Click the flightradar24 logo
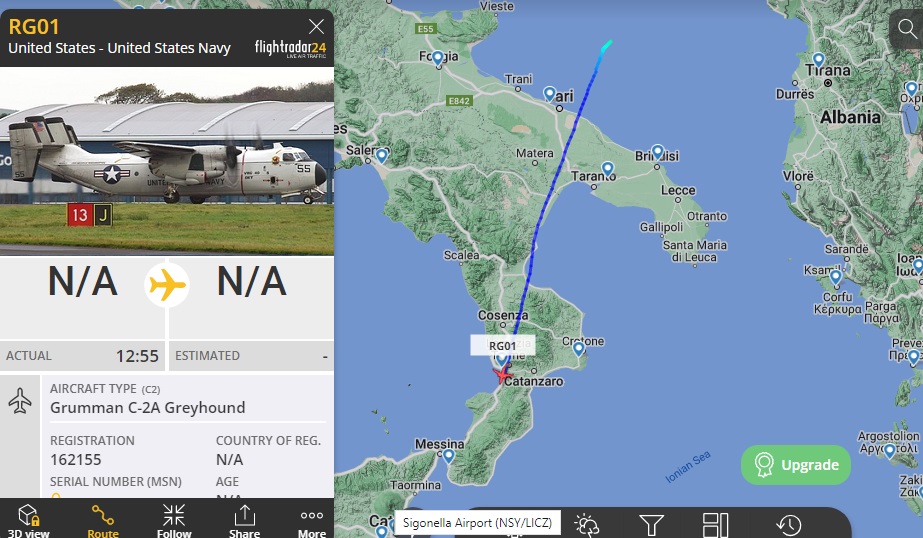The width and height of the screenshot is (923, 538). pos(290,48)
